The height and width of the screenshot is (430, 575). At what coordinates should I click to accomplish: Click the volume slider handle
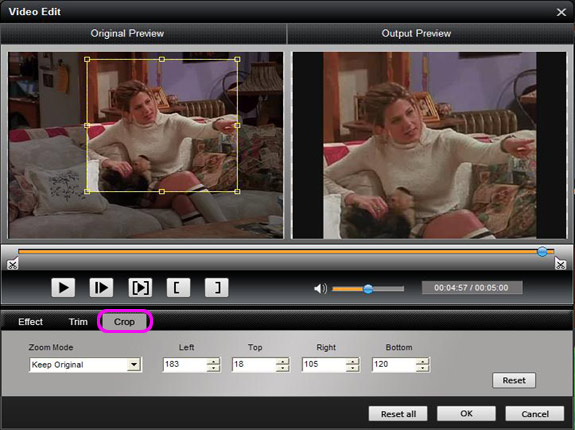pyautogui.click(x=368, y=289)
